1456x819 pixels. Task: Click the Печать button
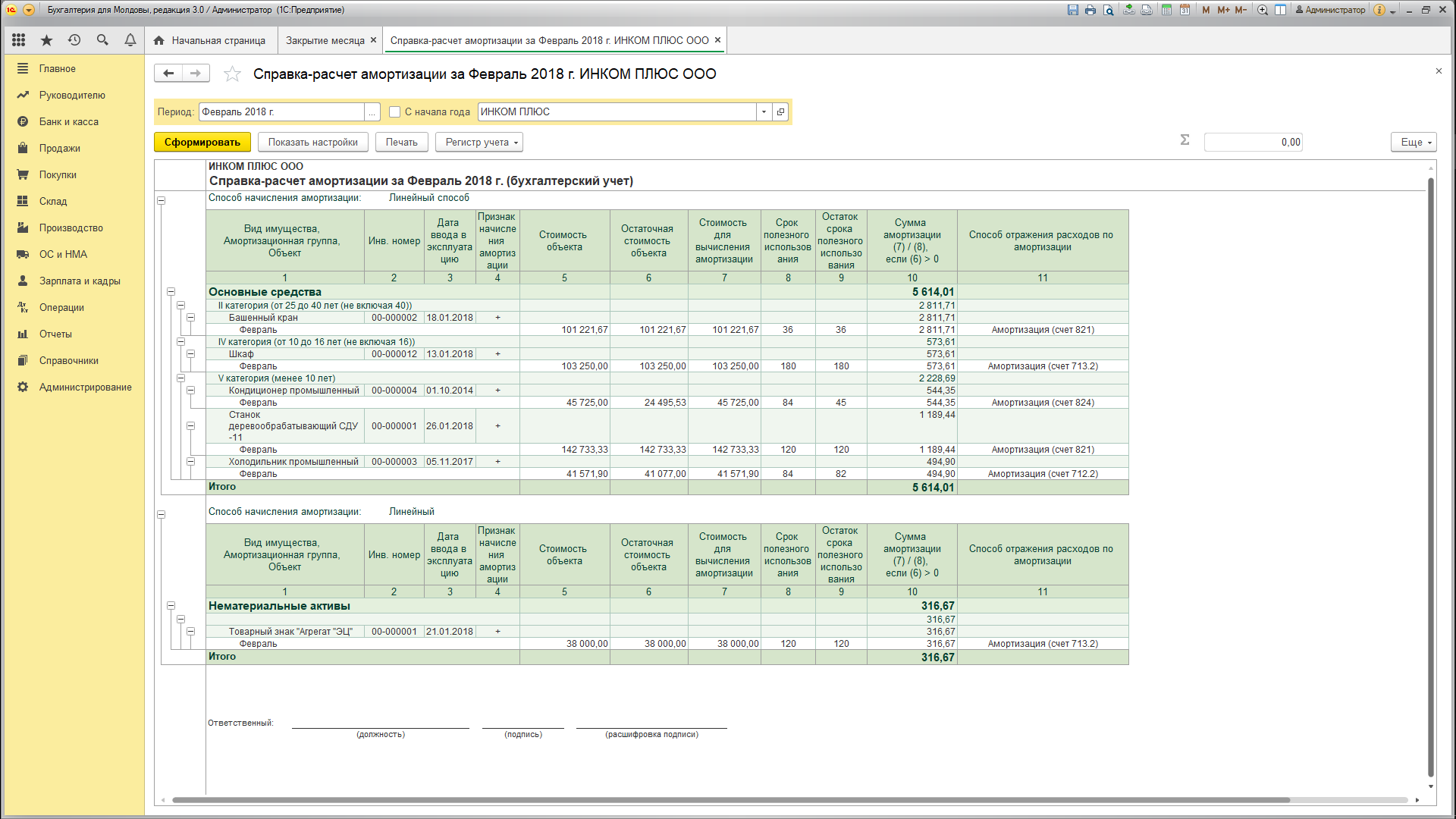point(401,143)
